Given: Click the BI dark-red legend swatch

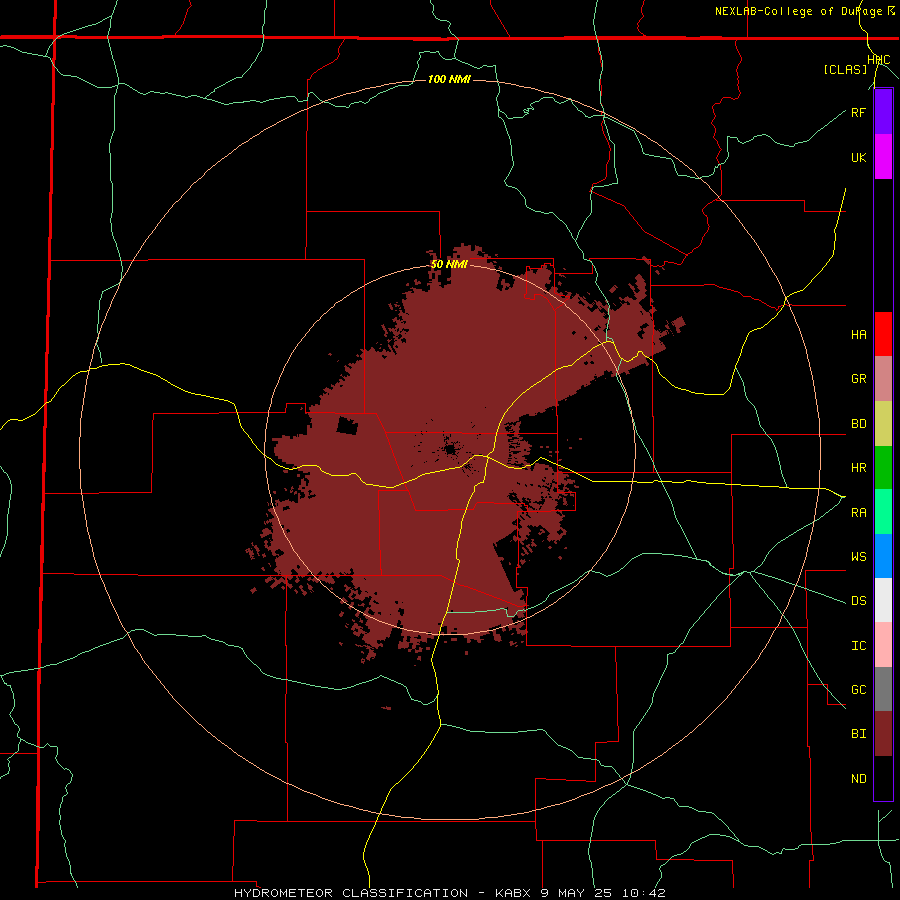Looking at the screenshot, I should coord(883,734).
